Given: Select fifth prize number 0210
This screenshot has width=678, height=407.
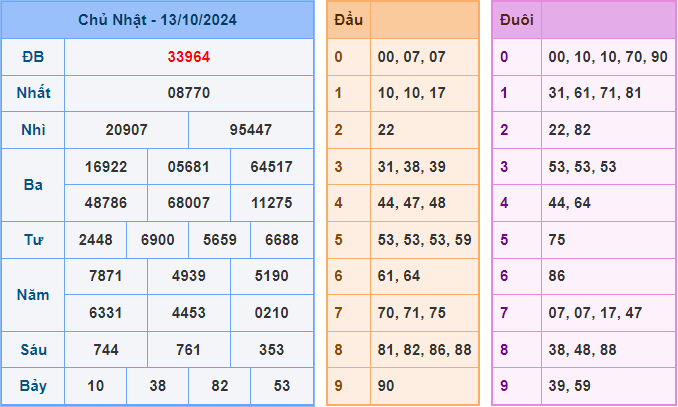Looking at the screenshot, I should click(272, 313).
